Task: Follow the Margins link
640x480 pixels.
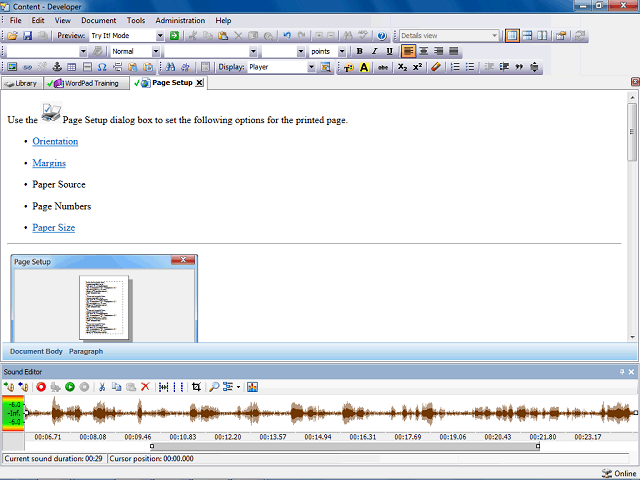Action: point(49,163)
